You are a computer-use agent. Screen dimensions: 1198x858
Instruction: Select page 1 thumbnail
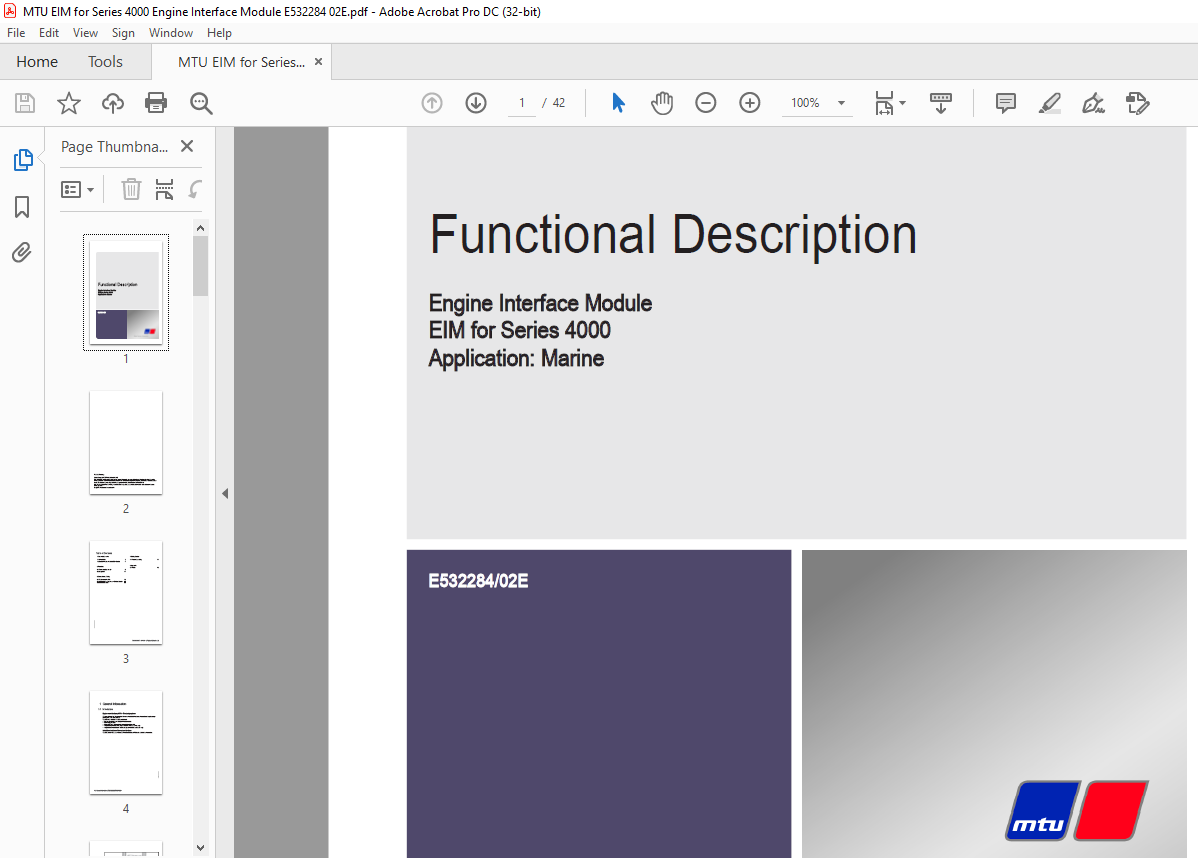coord(126,293)
